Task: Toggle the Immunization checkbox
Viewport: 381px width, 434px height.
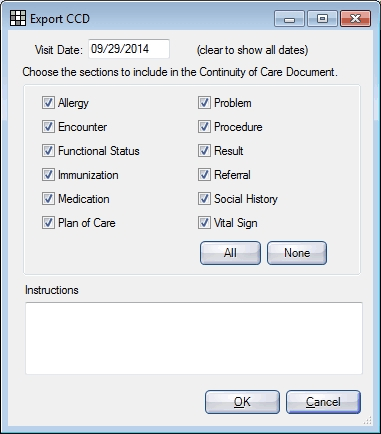Action: point(48,175)
